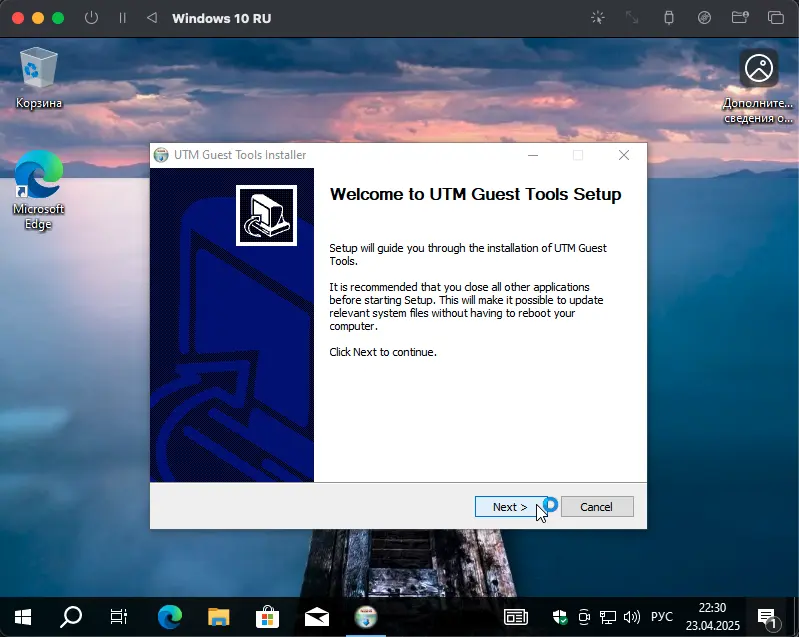Open the Windows Start menu

click(22, 617)
